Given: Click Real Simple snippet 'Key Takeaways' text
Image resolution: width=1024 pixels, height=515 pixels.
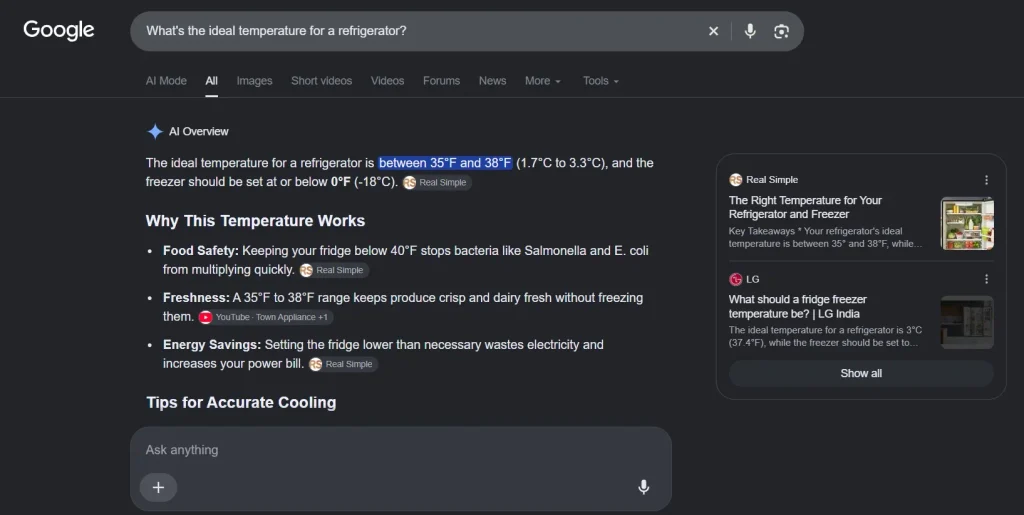Looking at the screenshot, I should (825, 238).
